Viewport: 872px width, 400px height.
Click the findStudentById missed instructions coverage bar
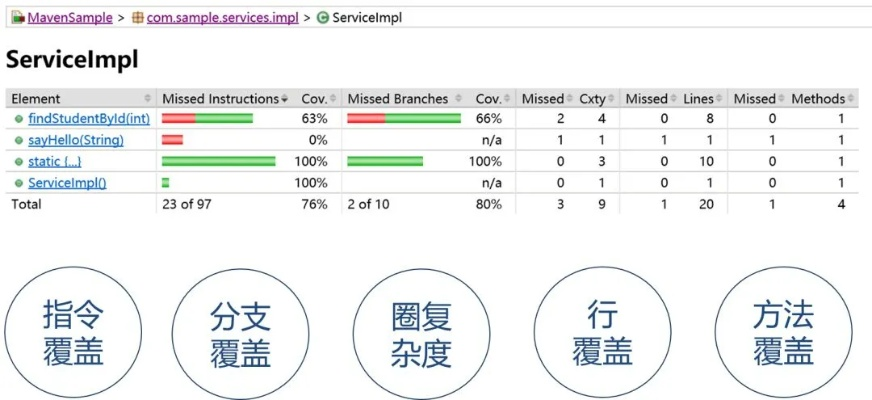coord(208,119)
